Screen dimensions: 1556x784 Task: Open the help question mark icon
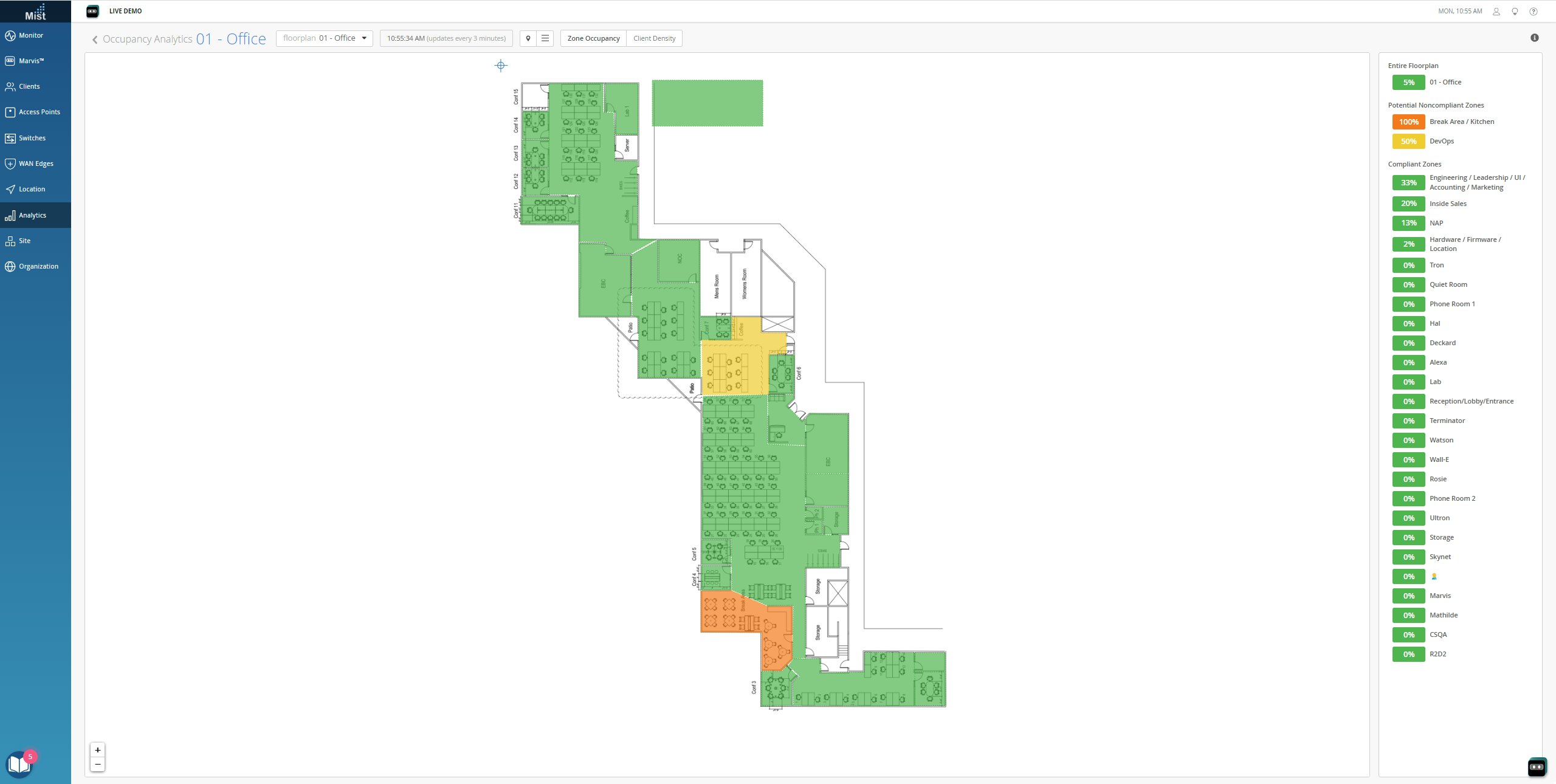pos(1534,11)
